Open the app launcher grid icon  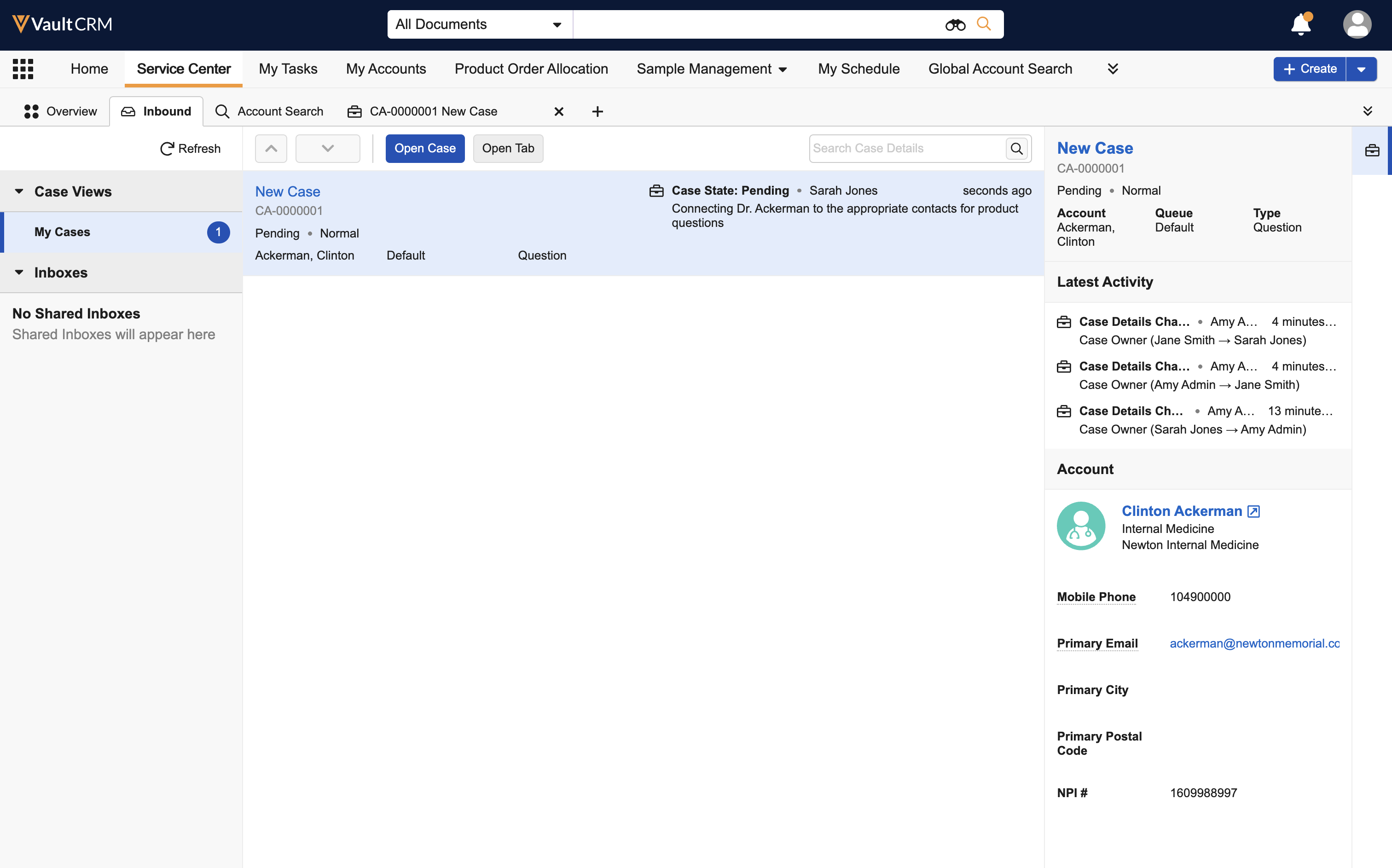pos(23,69)
